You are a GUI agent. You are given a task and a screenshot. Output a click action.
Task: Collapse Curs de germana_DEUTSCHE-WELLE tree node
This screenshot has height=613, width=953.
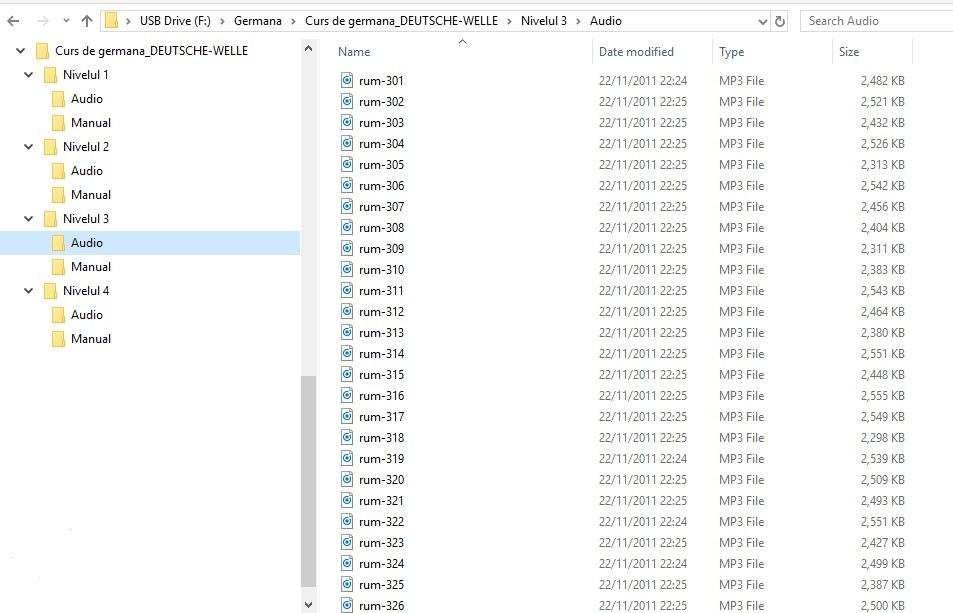click(21, 50)
